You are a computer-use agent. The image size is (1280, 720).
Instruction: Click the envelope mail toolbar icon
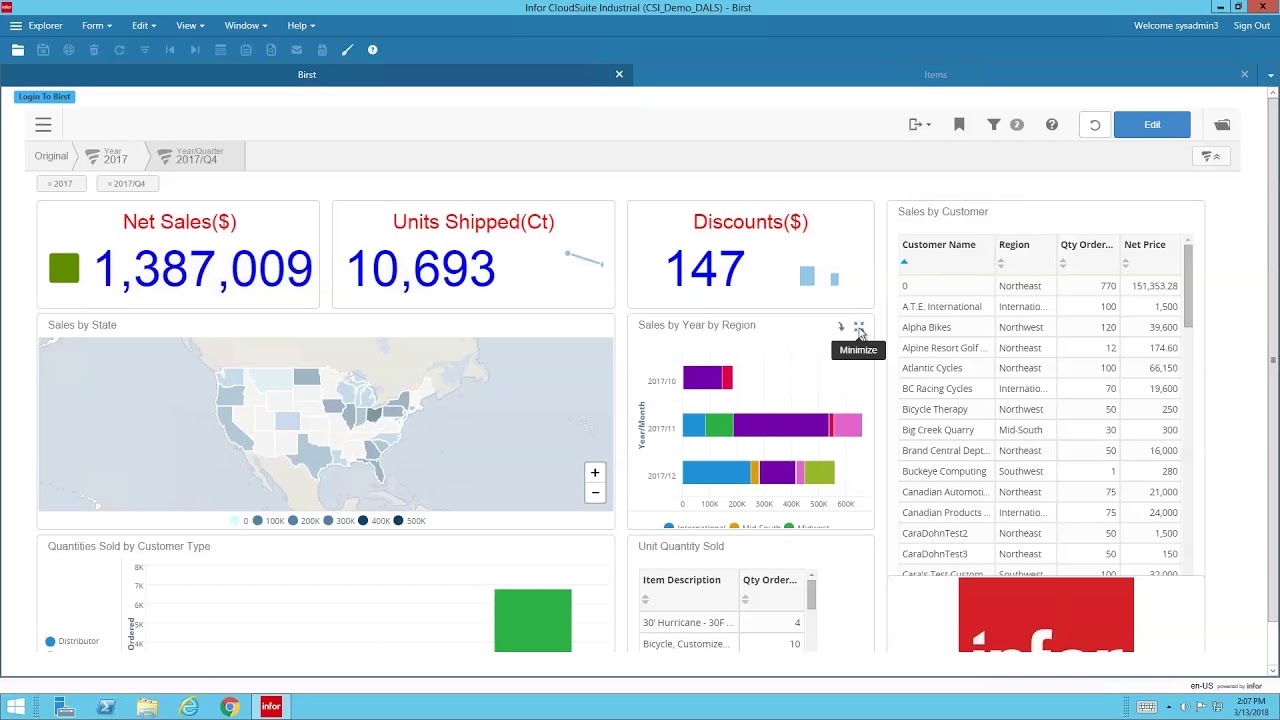296,50
